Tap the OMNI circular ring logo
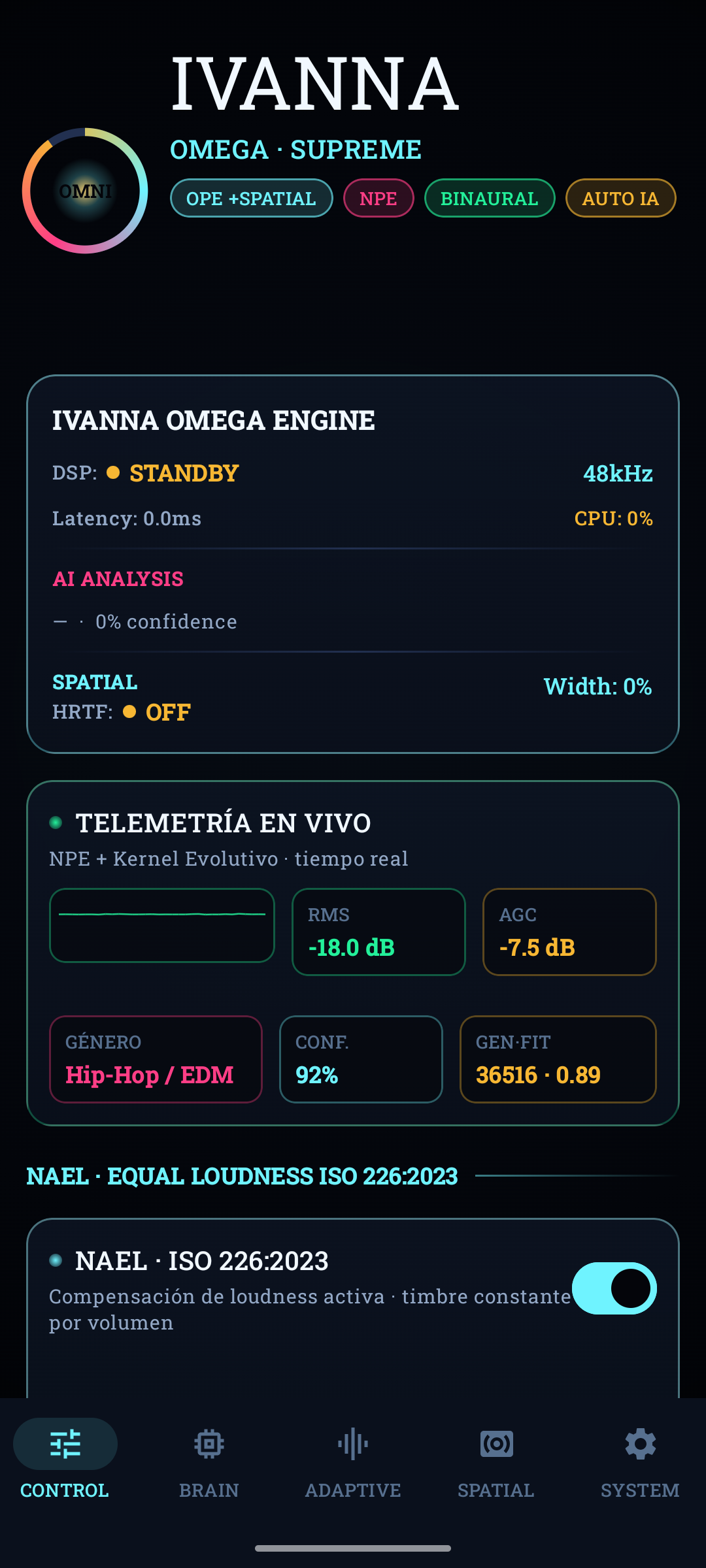Image resolution: width=706 pixels, height=1568 pixels. [85, 191]
